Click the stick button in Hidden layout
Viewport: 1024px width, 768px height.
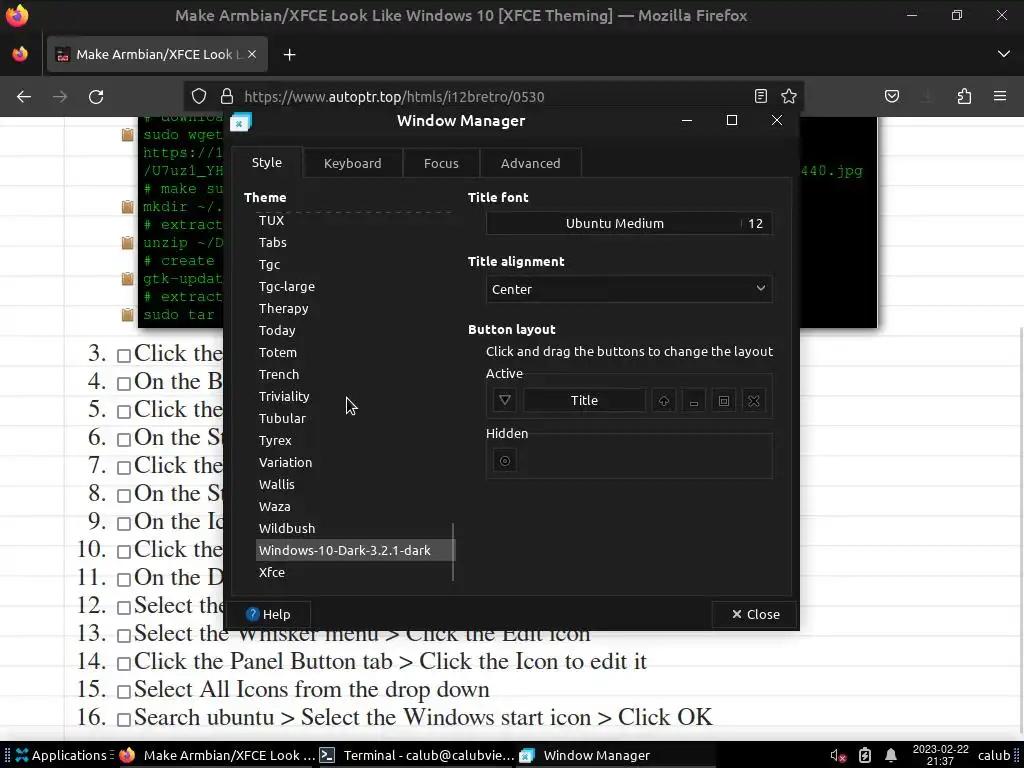tap(505, 461)
